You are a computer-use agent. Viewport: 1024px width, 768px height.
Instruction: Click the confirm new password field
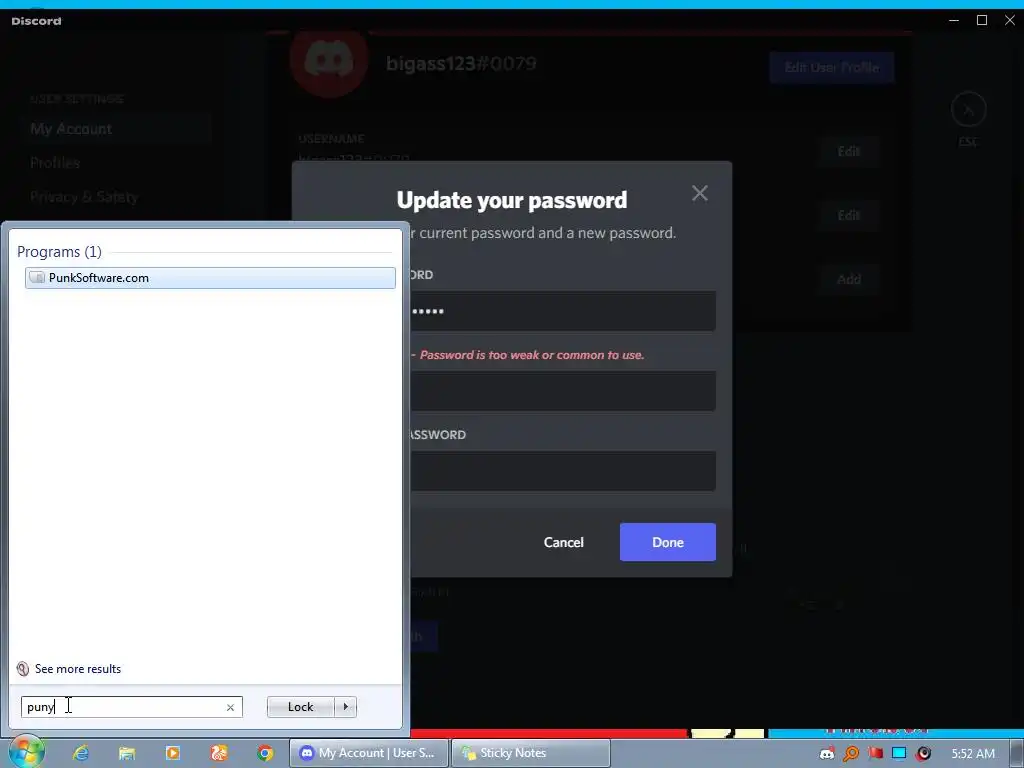563,470
